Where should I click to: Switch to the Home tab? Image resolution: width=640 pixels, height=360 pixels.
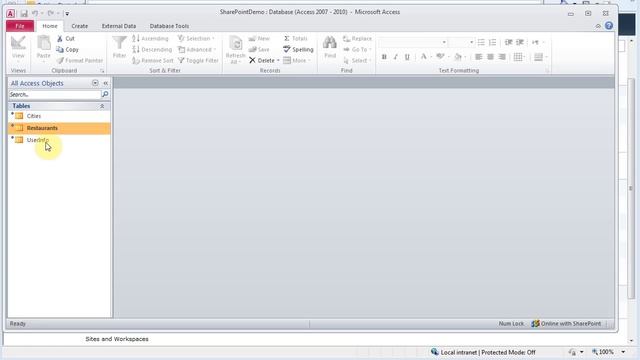coord(50,26)
